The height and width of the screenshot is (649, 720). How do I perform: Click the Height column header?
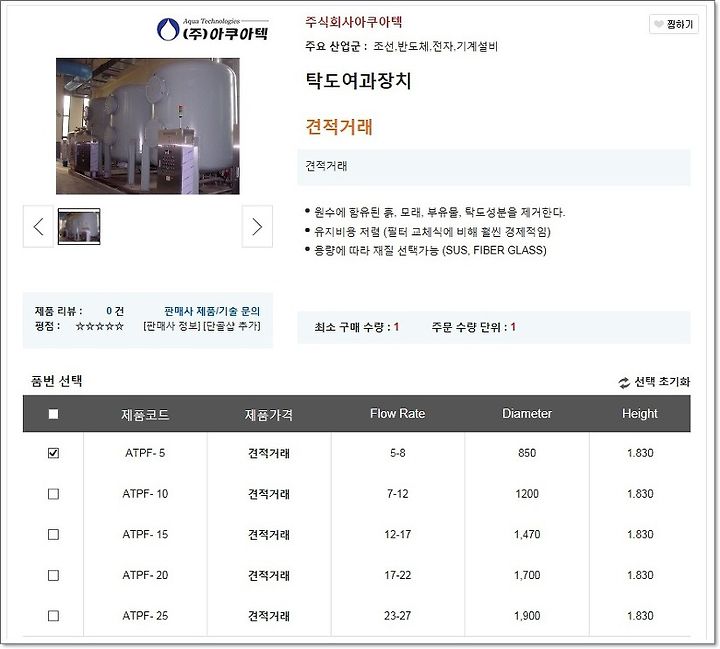click(x=640, y=414)
